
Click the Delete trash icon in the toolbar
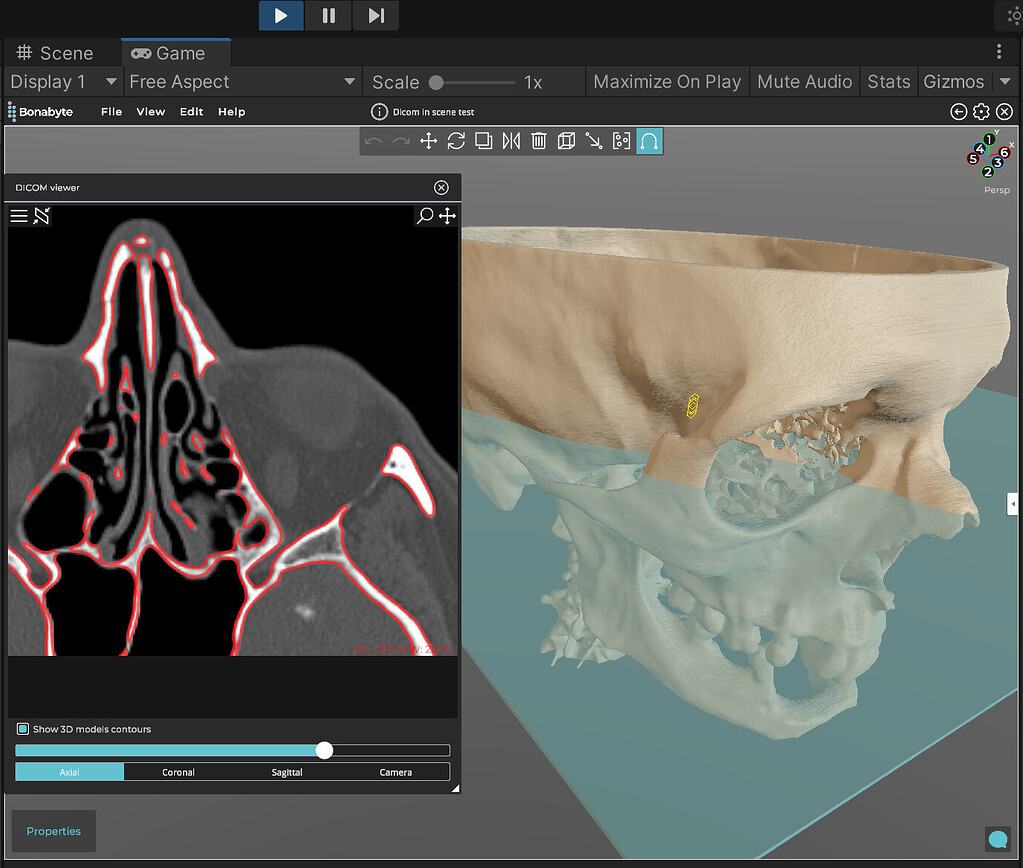(x=539, y=141)
